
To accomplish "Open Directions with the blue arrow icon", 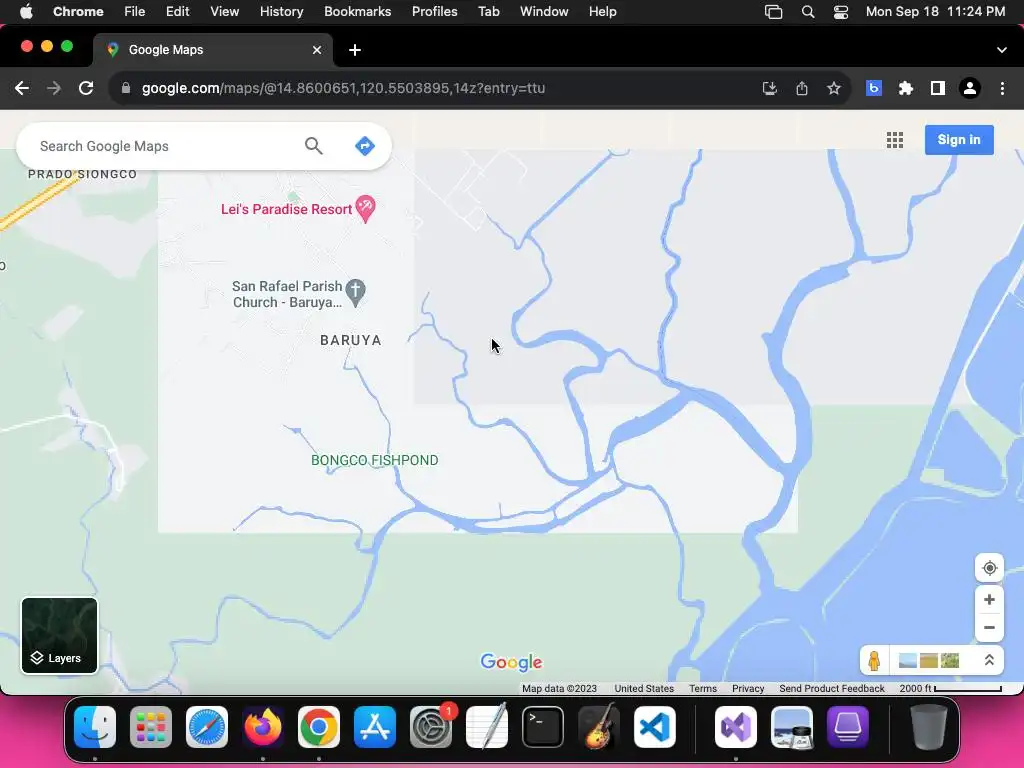I will pos(364,146).
